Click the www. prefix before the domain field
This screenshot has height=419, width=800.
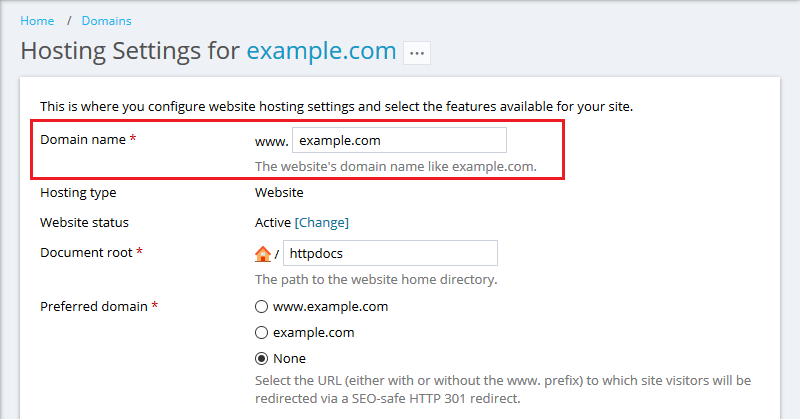[x=272, y=142]
